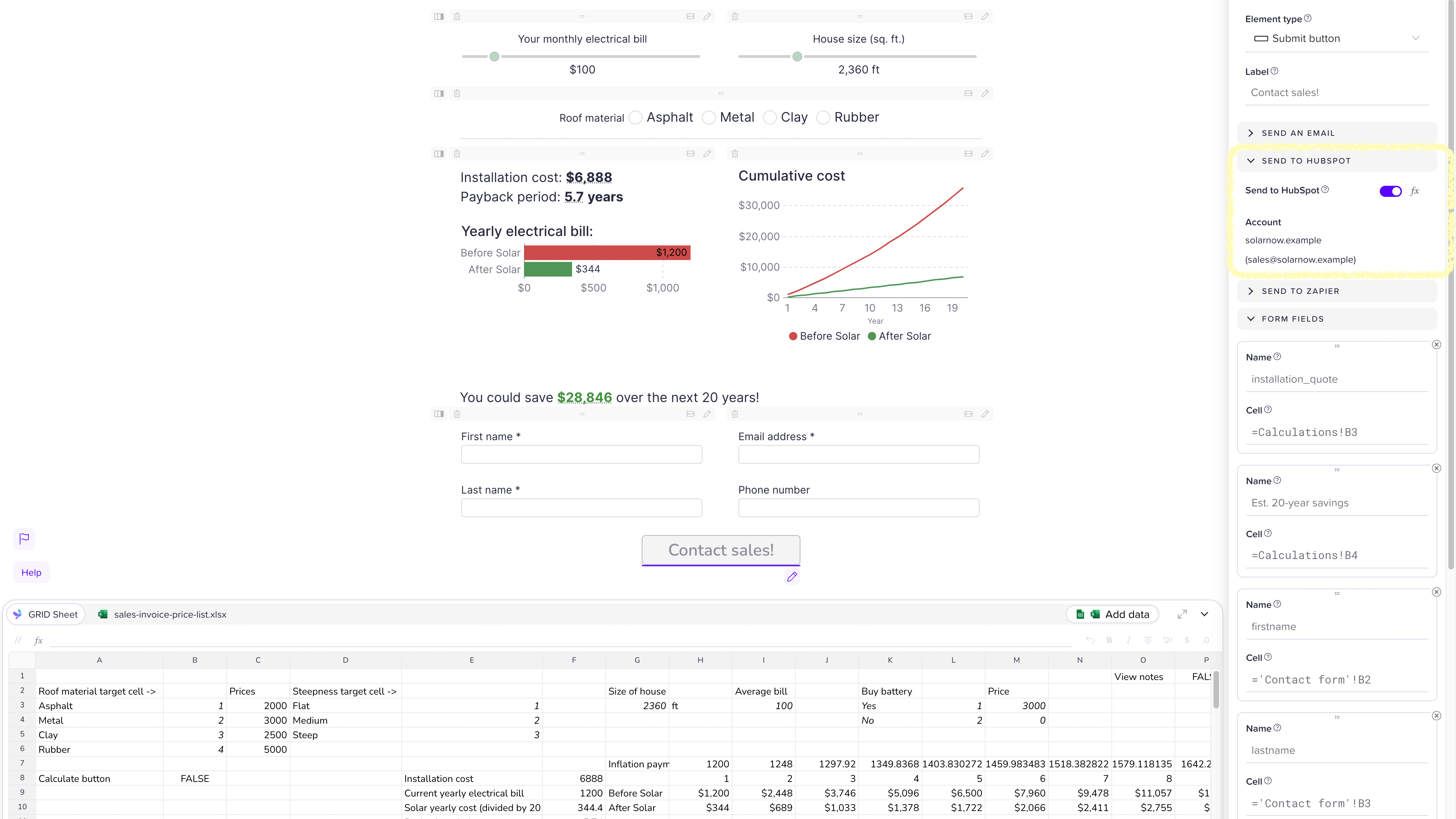Click the Add data button

(1112, 615)
